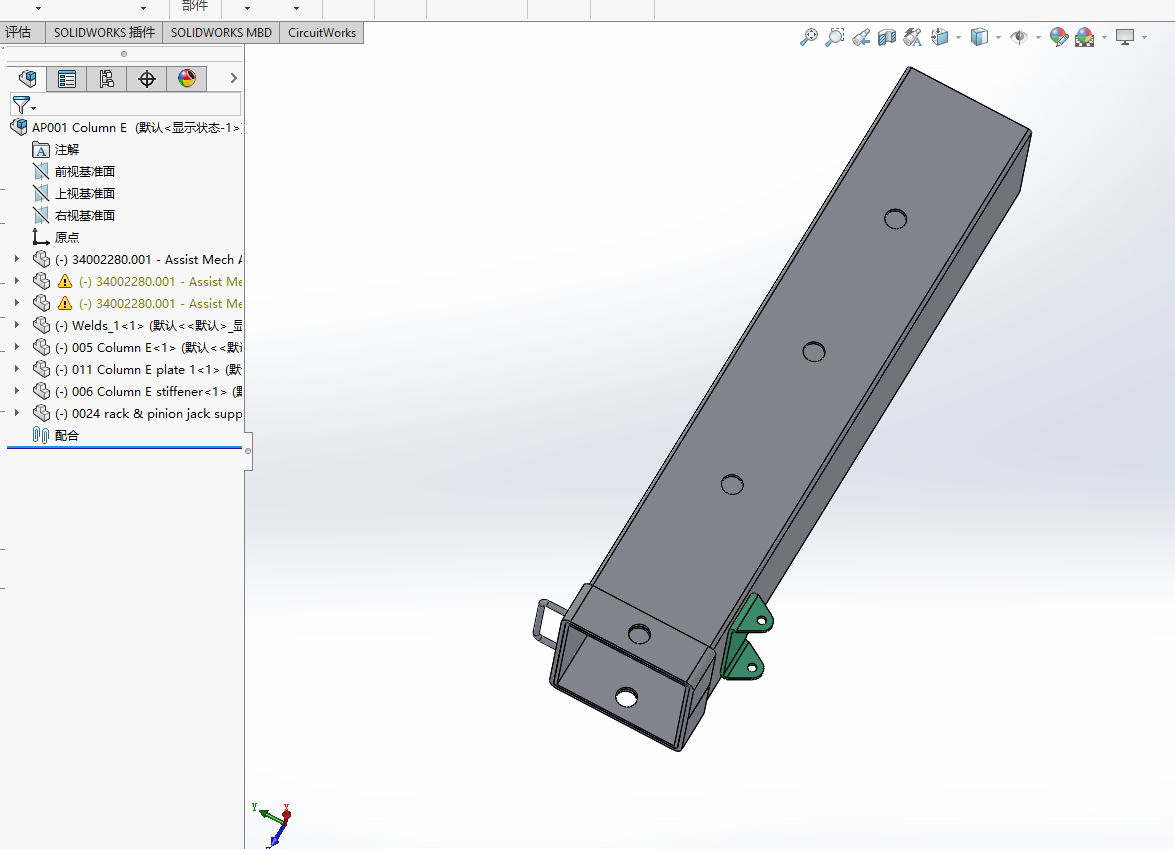Screen dimensions: 1175x849
Task: Open the View Settings dropdown arrow
Action: (x=1144, y=37)
